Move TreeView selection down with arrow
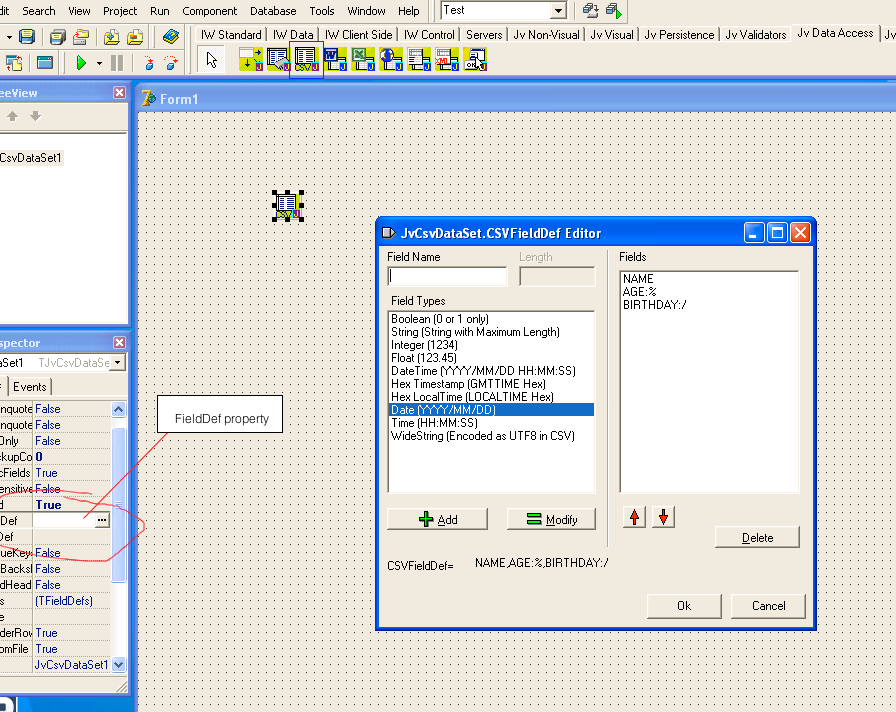Image resolution: width=896 pixels, height=712 pixels. click(35, 117)
